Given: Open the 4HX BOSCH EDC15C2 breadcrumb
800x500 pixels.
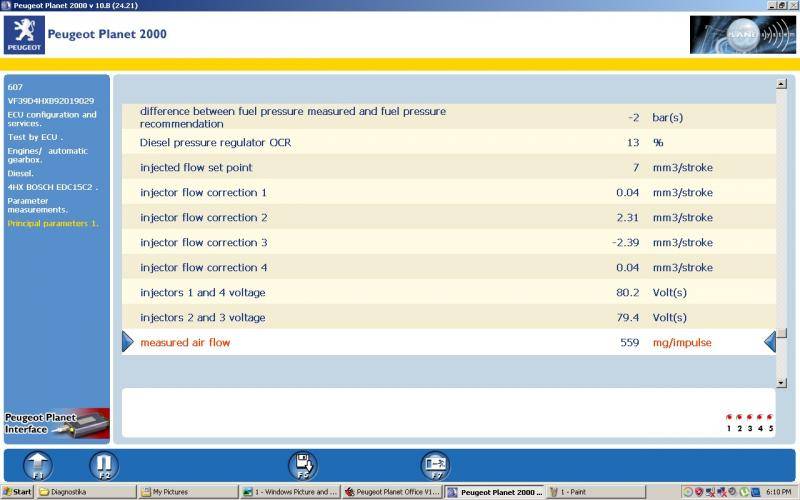Looking at the screenshot, I should coord(52,187).
